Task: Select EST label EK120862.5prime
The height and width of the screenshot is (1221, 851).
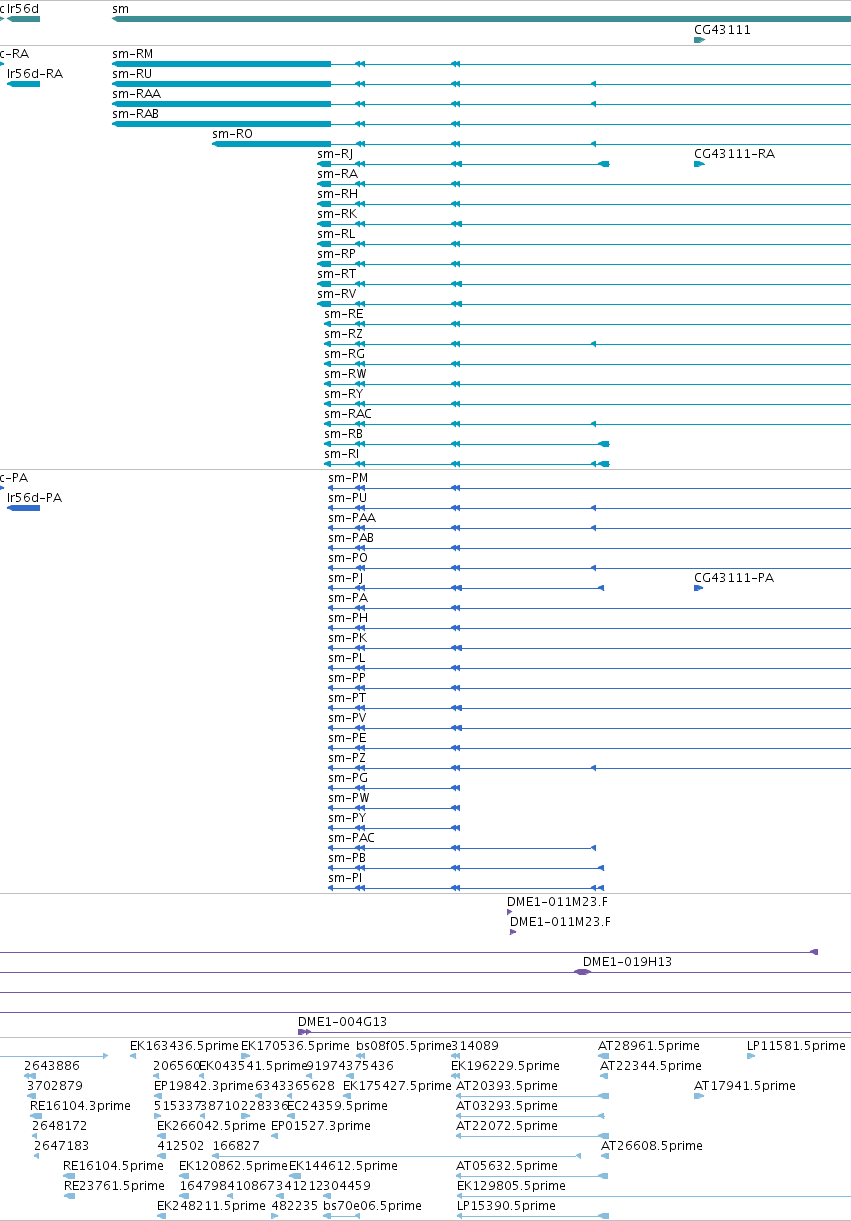Action: point(234,1166)
